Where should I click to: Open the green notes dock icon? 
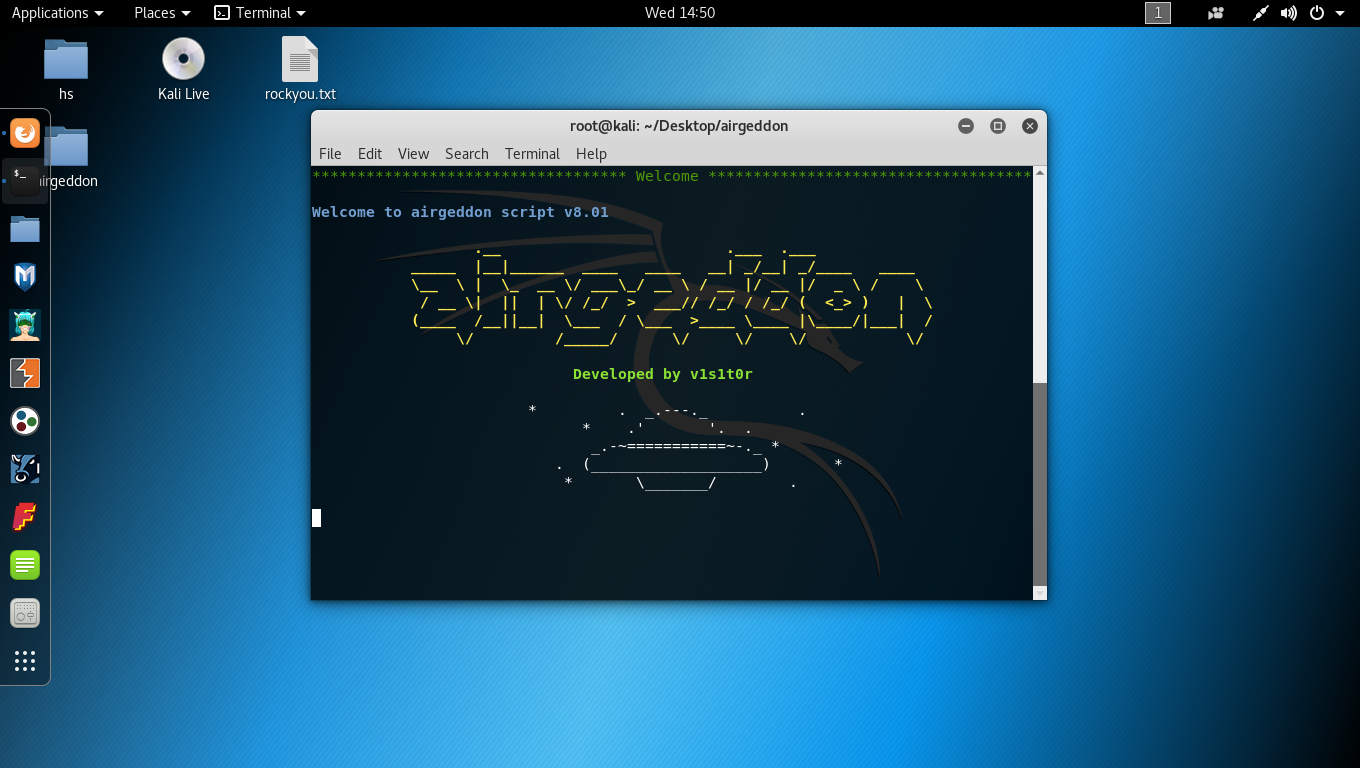click(x=25, y=565)
